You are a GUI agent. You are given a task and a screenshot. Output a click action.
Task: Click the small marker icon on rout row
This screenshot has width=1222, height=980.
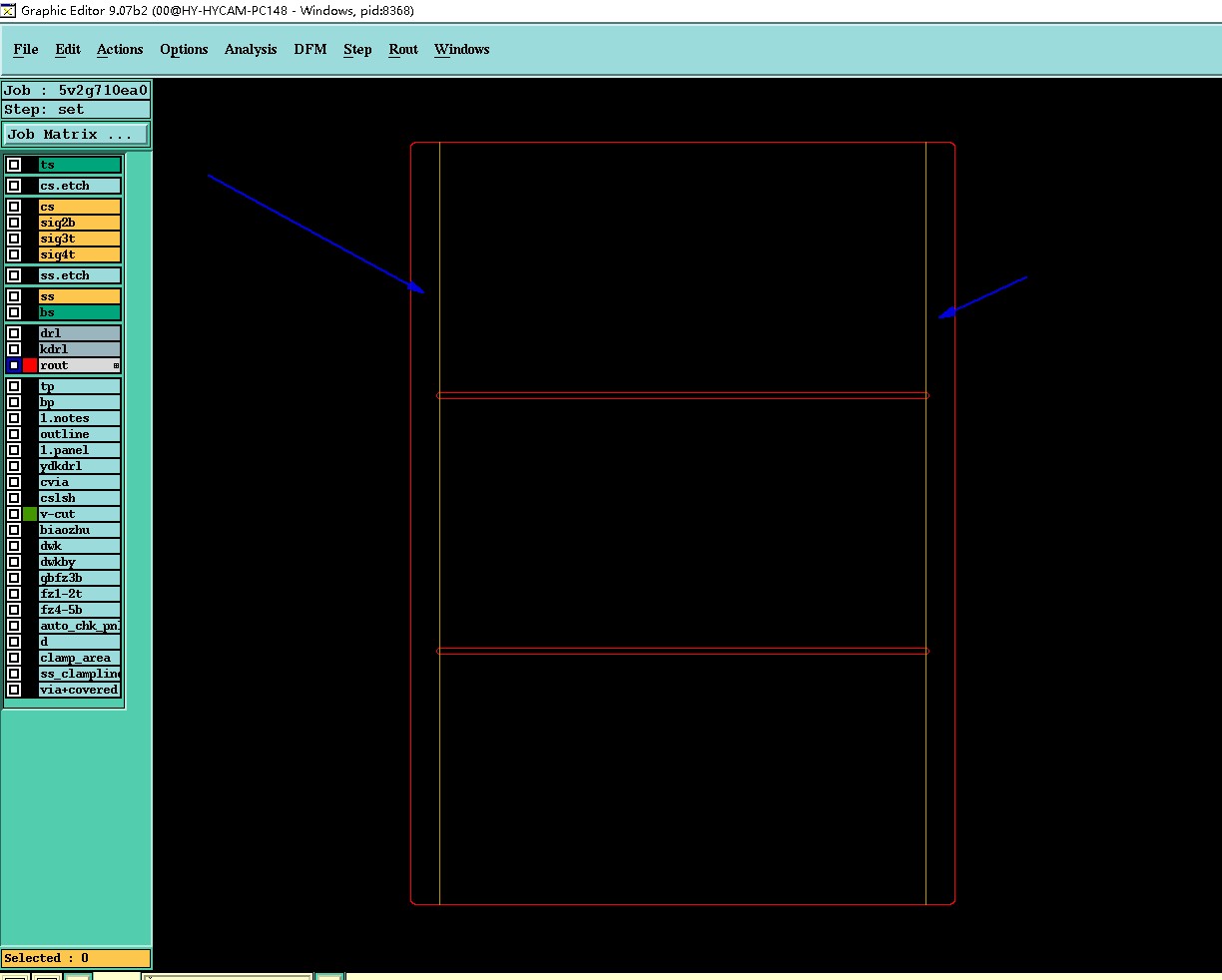[116, 366]
